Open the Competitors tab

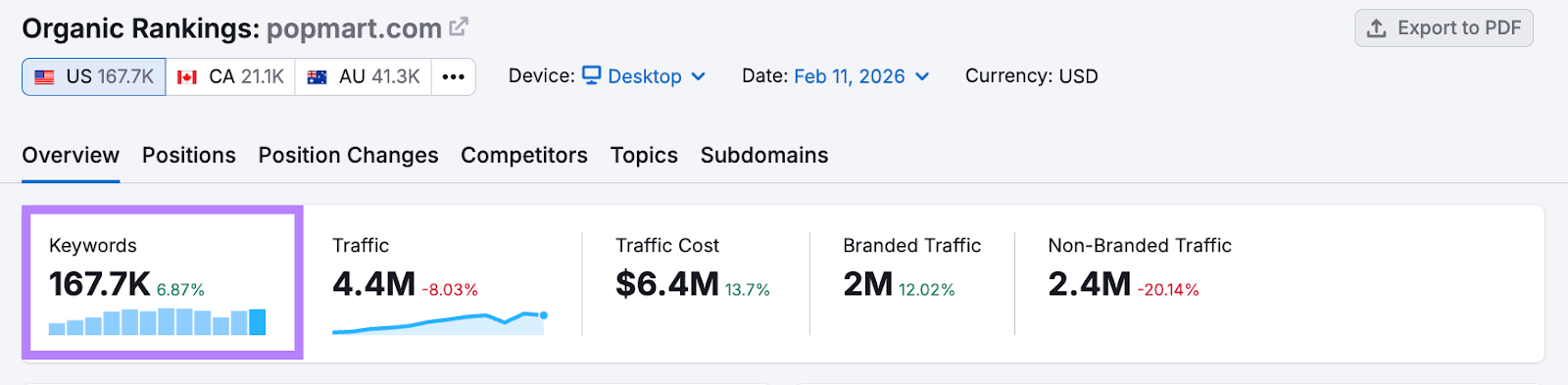tap(524, 156)
